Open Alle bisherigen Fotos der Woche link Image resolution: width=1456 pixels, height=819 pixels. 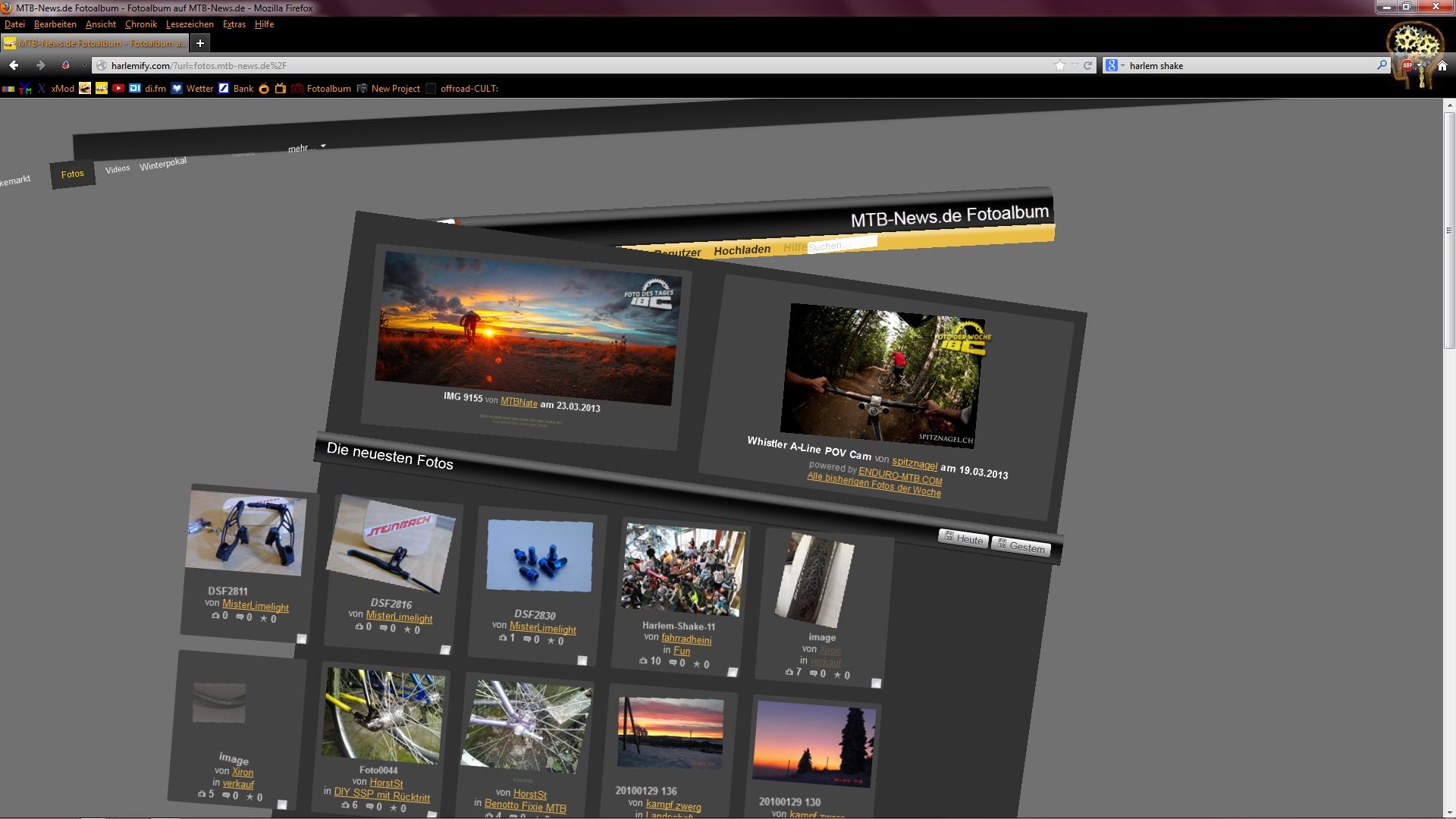[x=874, y=484]
